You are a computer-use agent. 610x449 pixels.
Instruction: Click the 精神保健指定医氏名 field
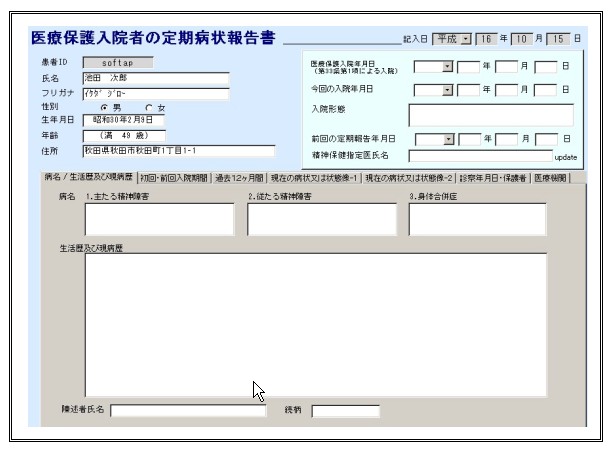480,156
